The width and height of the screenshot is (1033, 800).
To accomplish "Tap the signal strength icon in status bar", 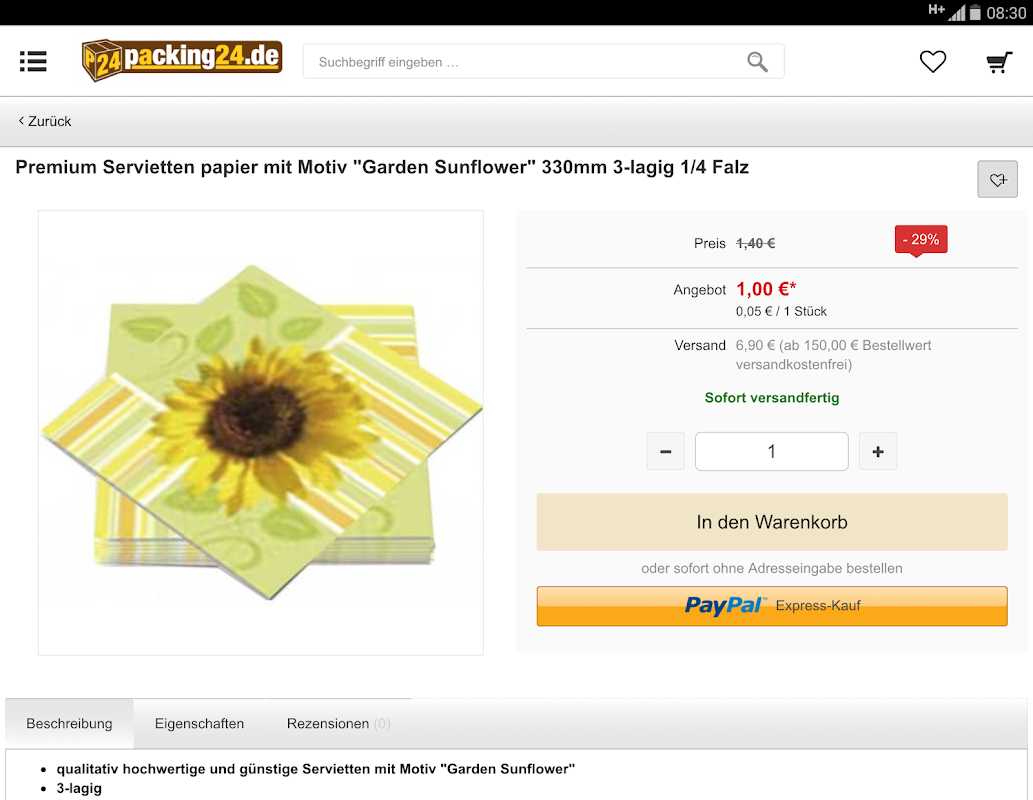I will [956, 13].
